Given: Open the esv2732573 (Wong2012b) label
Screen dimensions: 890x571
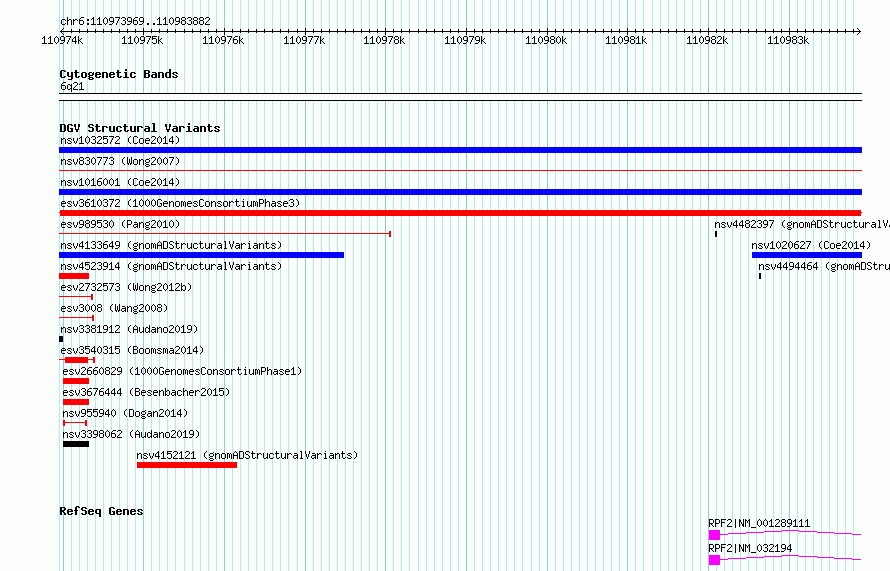Looking at the screenshot, I should click(x=126, y=287).
